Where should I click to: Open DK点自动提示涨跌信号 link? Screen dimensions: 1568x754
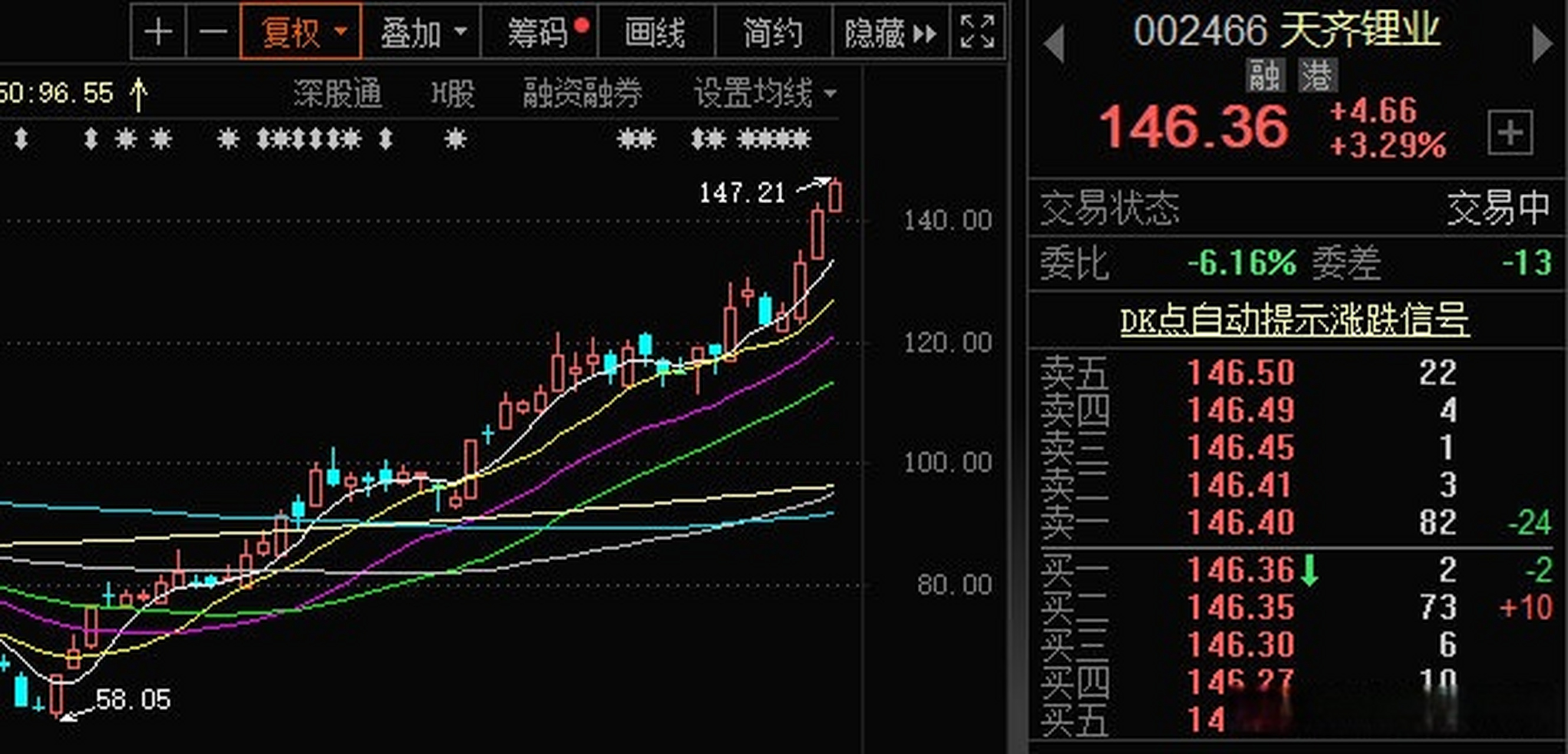pyautogui.click(x=1295, y=320)
